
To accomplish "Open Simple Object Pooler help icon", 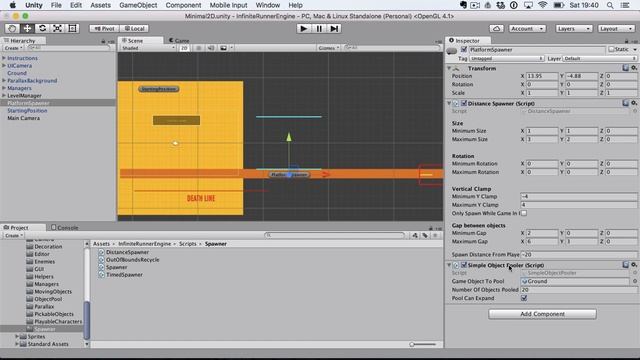I will coord(625,265).
